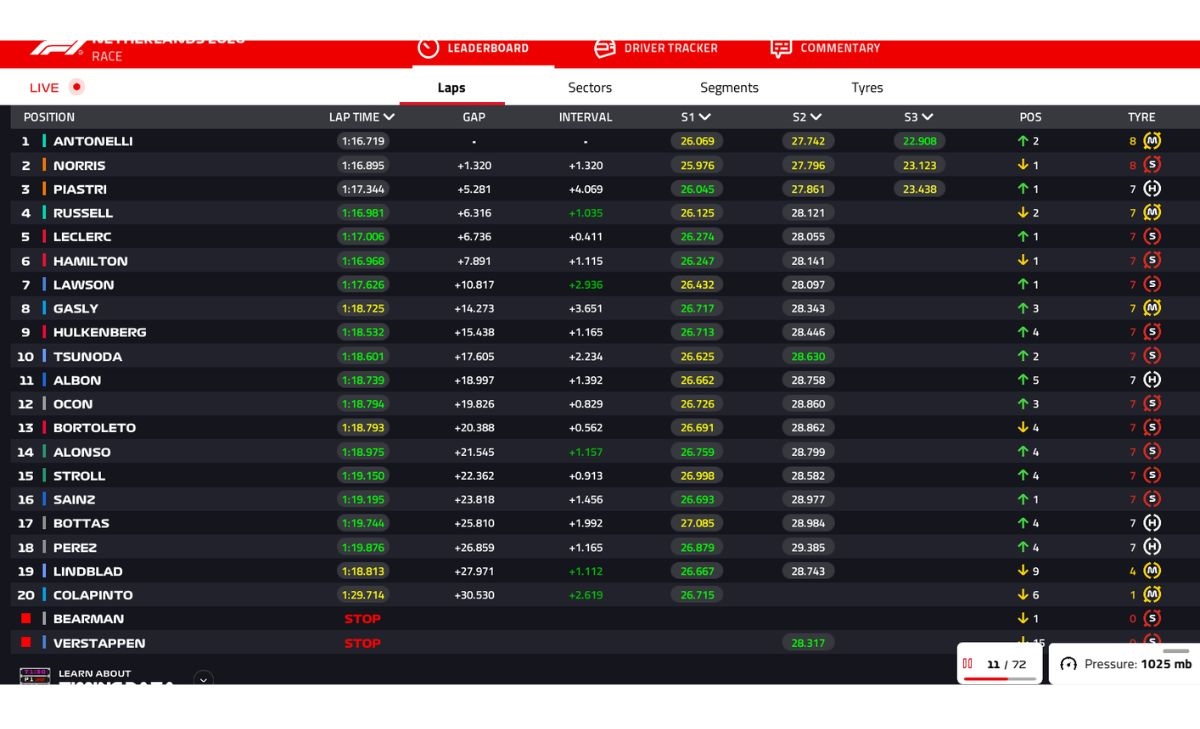This screenshot has width=1200, height=729.
Task: Click Verstappen's S2 time 28.317
Action: [x=808, y=643]
